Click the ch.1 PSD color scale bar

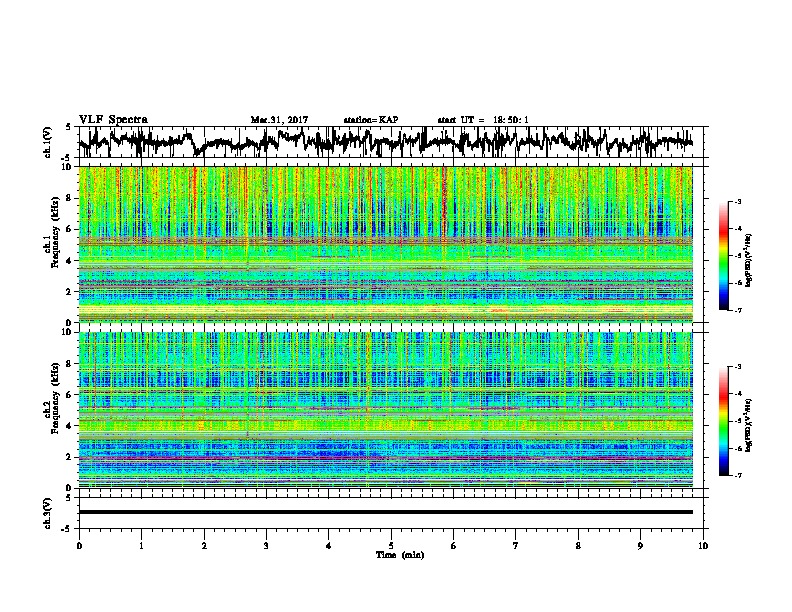(x=723, y=256)
